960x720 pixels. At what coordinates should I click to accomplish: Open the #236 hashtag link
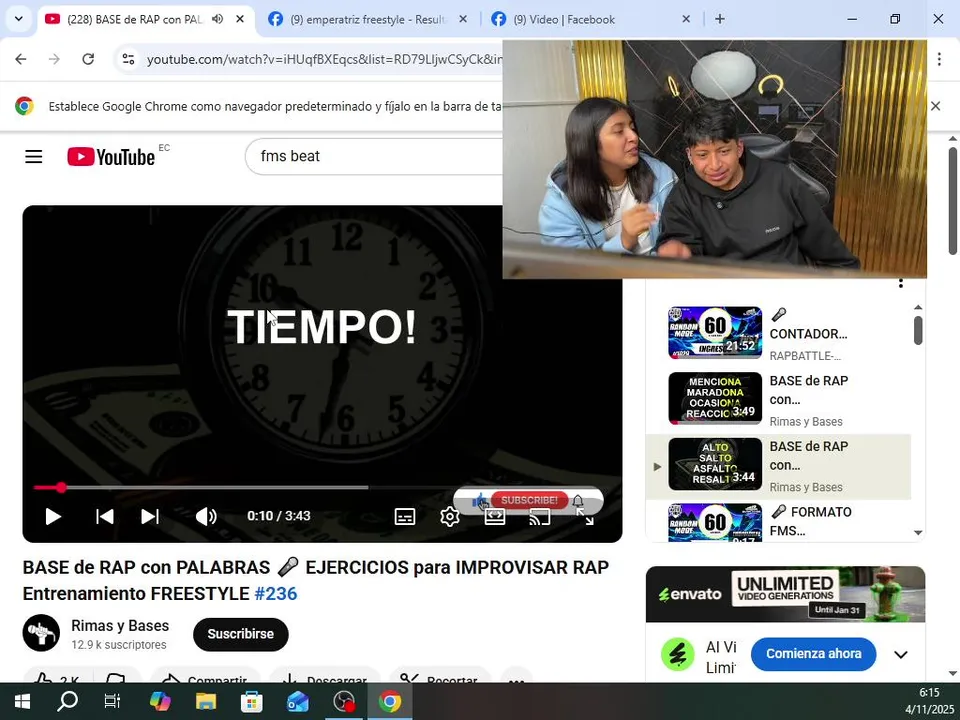click(x=276, y=594)
